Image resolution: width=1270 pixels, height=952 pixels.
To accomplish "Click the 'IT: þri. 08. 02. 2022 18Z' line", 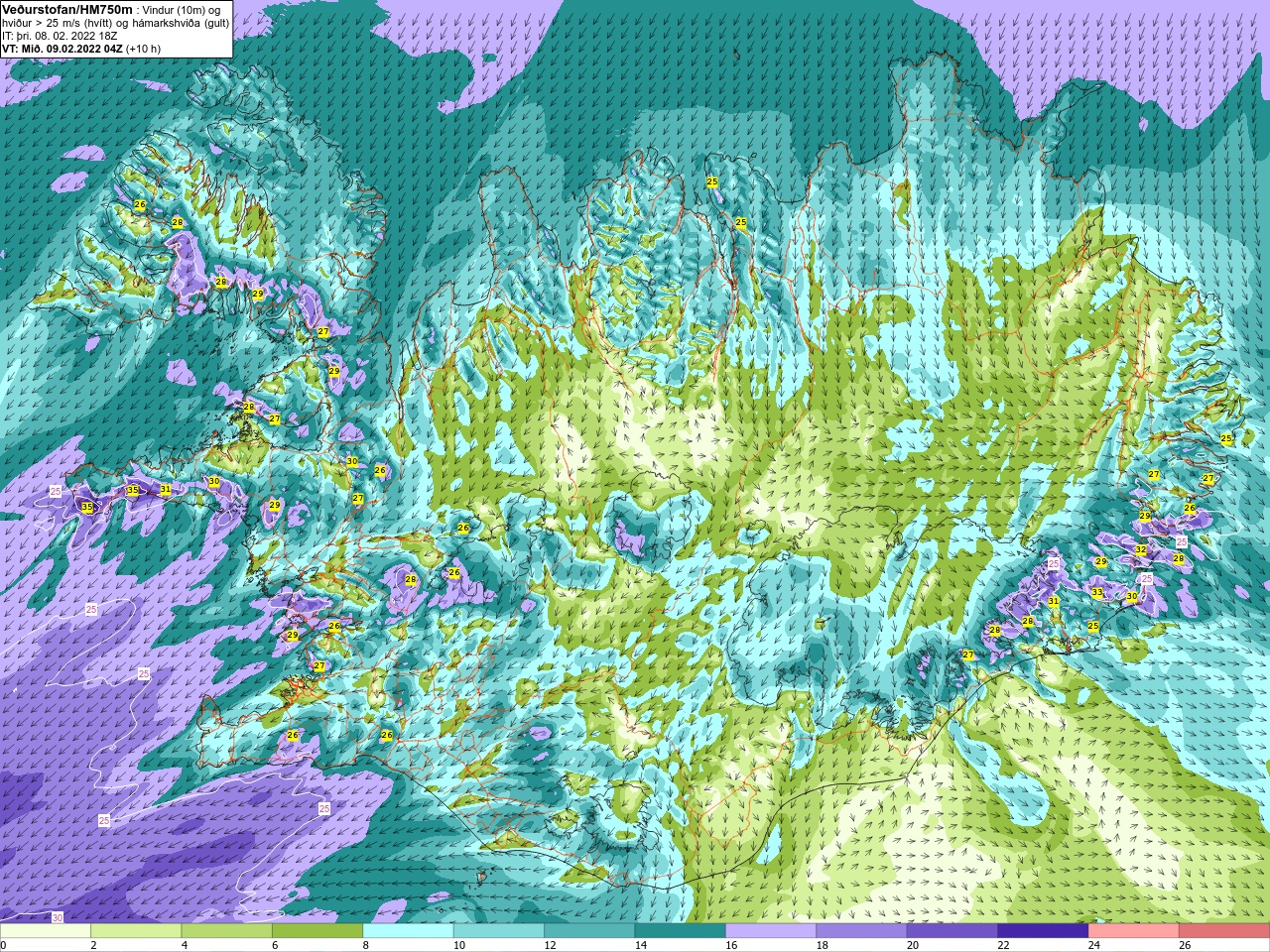I will point(60,36).
